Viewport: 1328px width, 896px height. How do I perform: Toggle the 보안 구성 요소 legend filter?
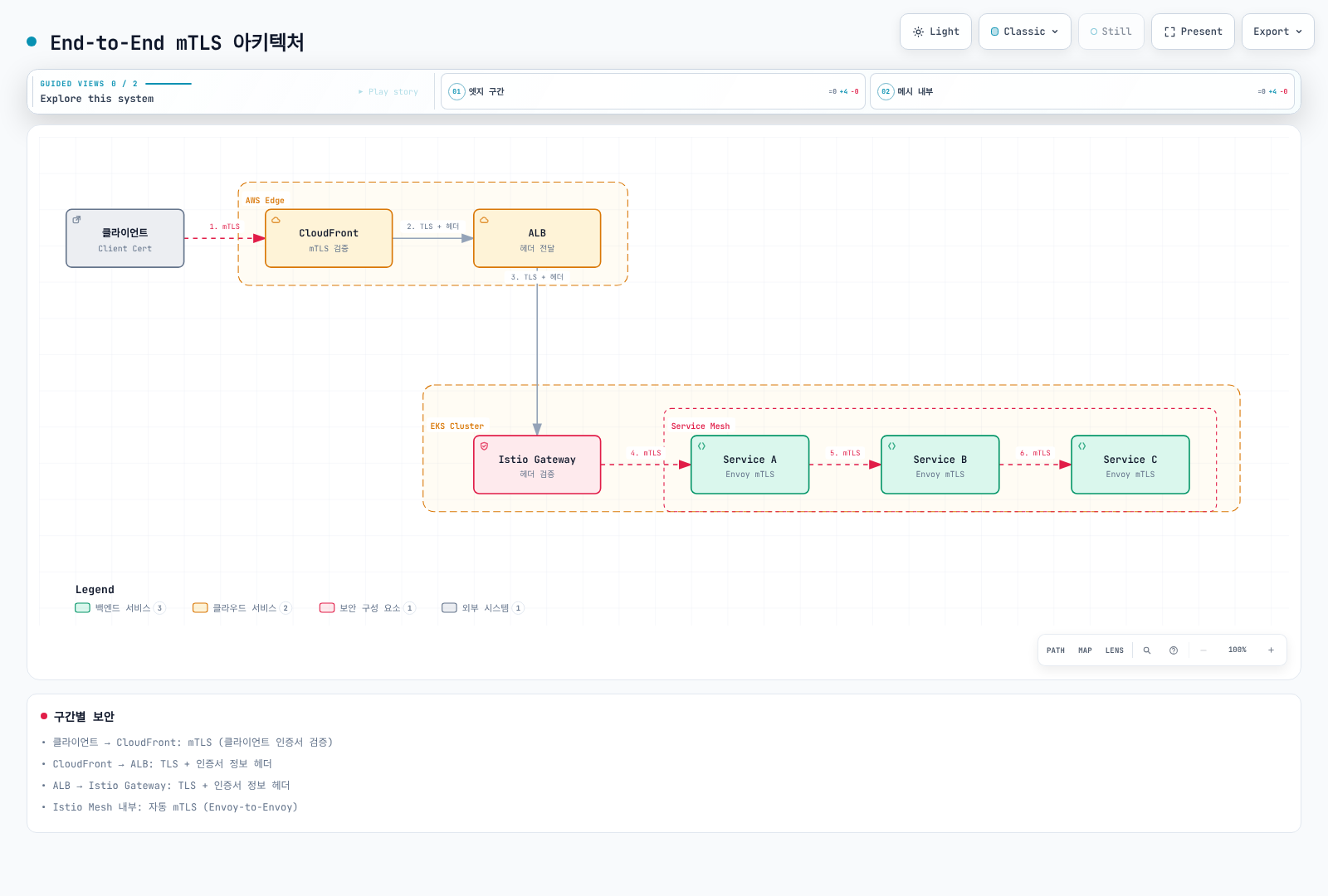368,608
